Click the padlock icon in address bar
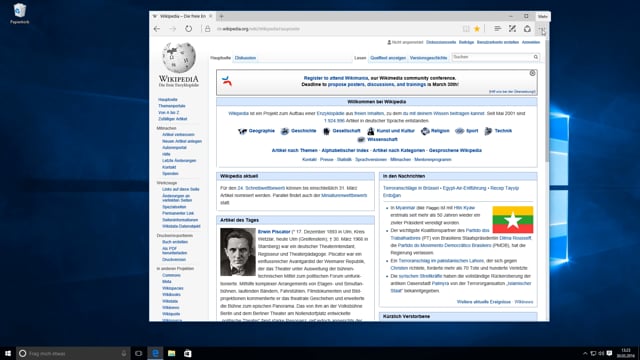 207,29
